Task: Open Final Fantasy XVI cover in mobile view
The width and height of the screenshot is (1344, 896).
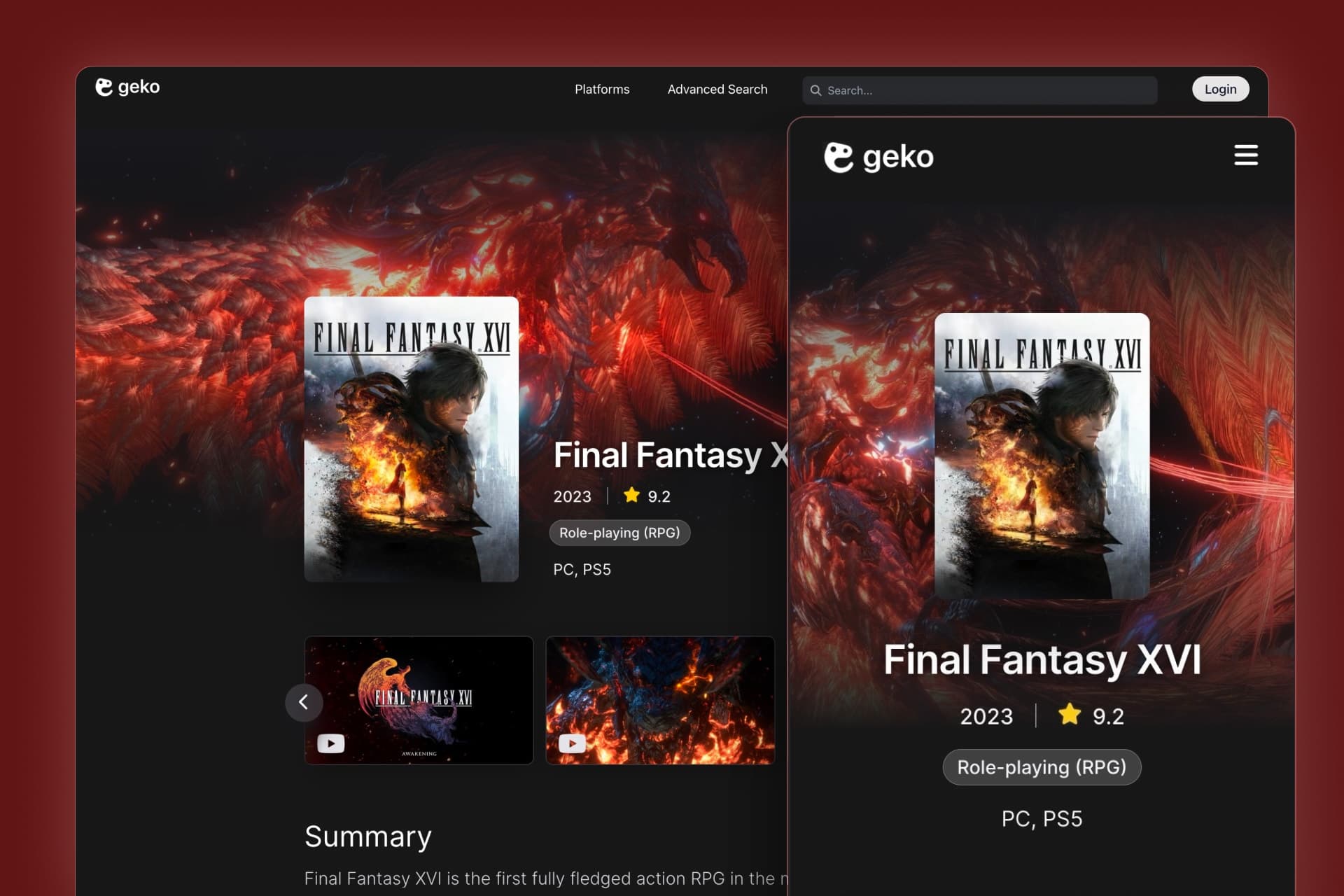Action: tap(1042, 456)
